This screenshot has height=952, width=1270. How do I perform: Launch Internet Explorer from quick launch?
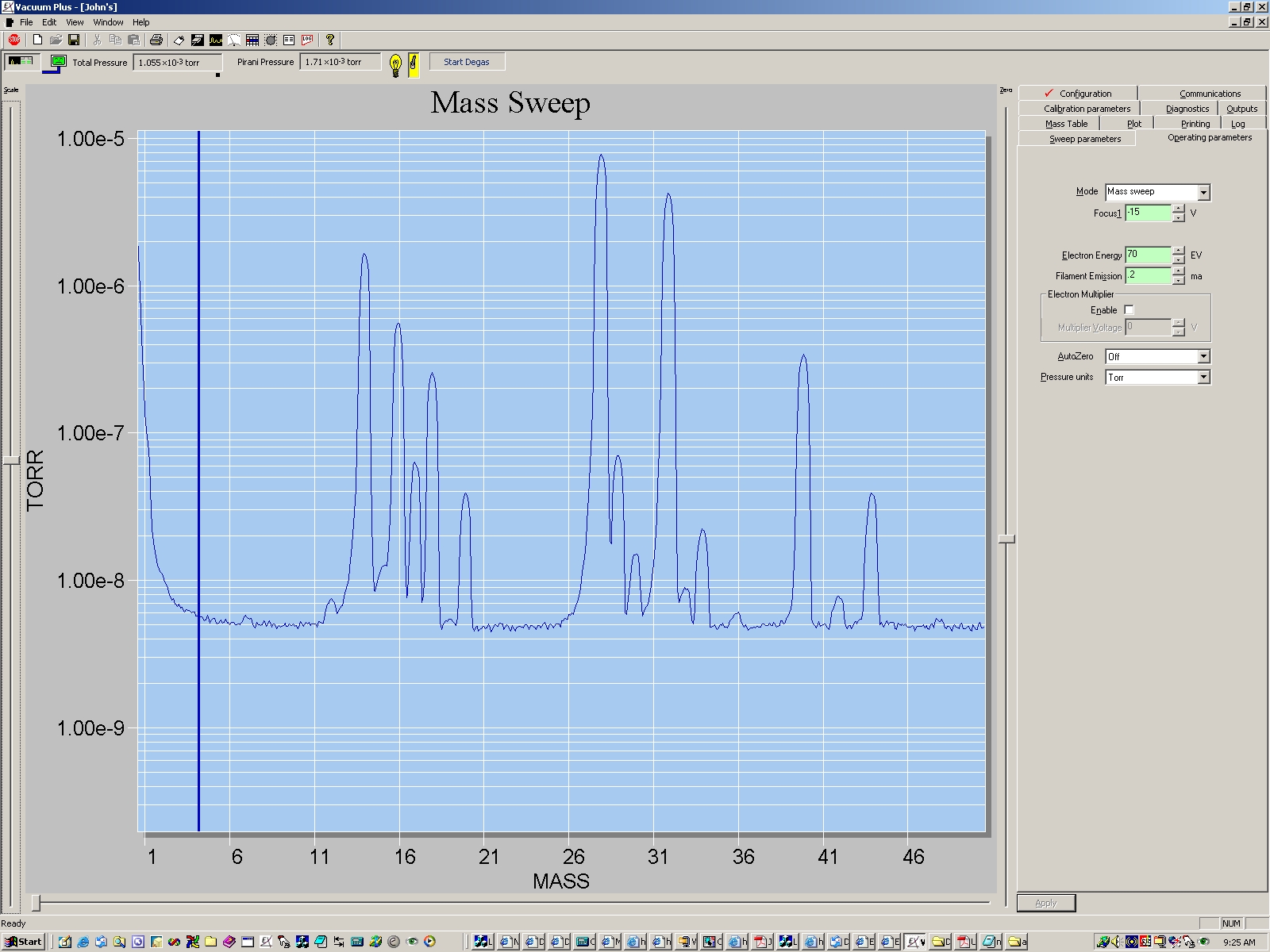click(x=83, y=942)
